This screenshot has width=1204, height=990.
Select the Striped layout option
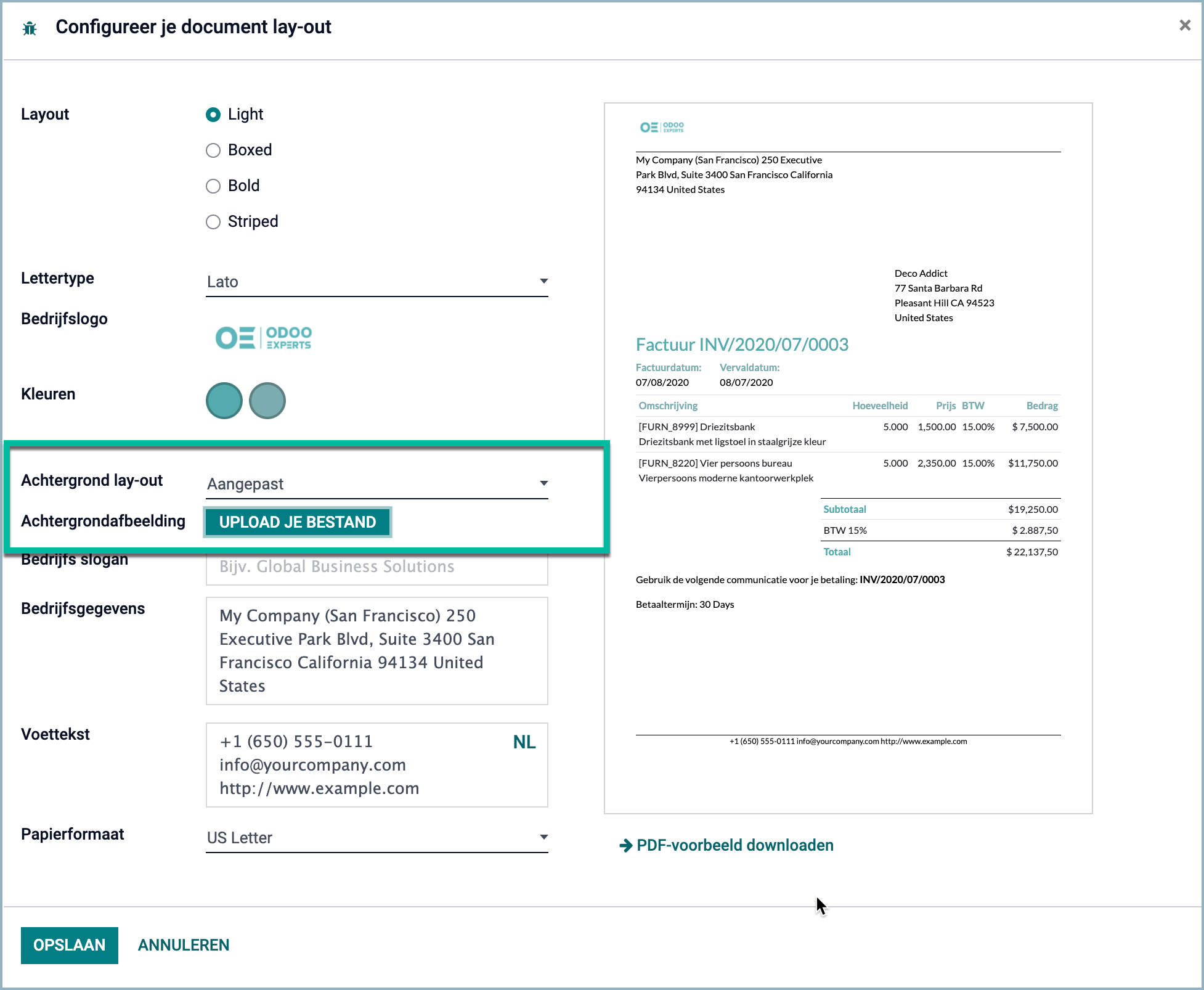click(x=213, y=222)
